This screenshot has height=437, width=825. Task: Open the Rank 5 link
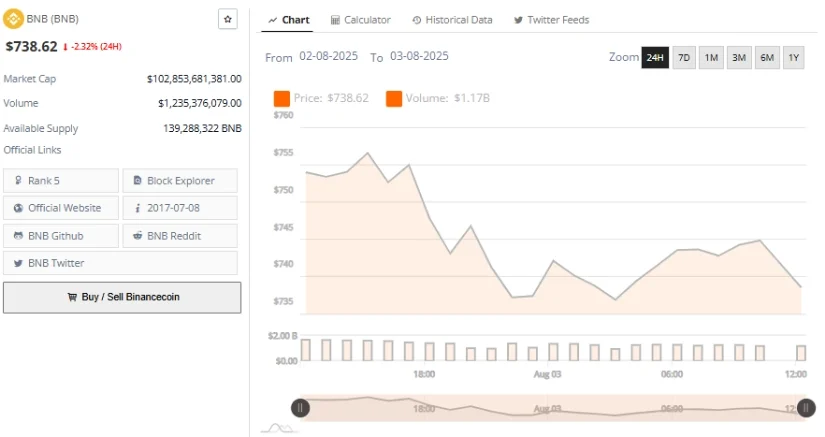tap(61, 181)
